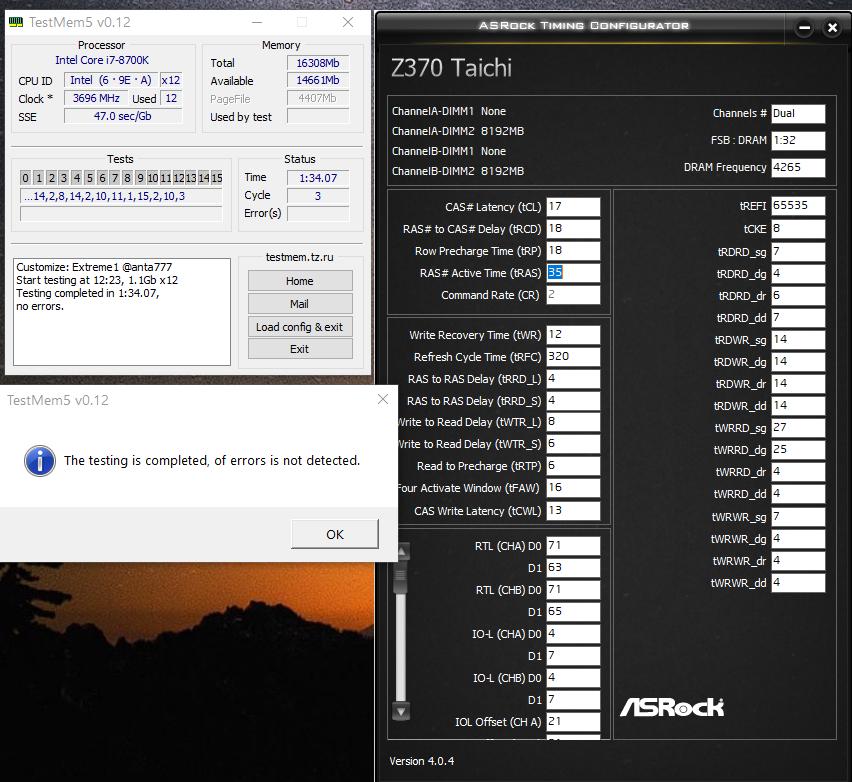Click the Time status field showing 1:34.07
This screenshot has height=782, width=852.
coord(318,178)
